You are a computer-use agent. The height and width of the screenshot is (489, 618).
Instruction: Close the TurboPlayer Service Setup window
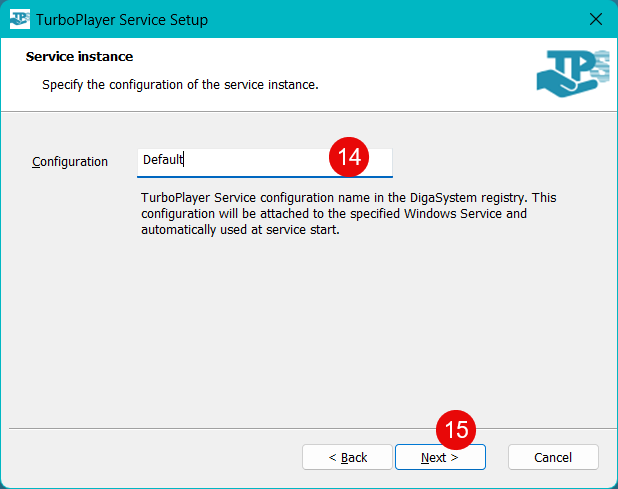(595, 19)
